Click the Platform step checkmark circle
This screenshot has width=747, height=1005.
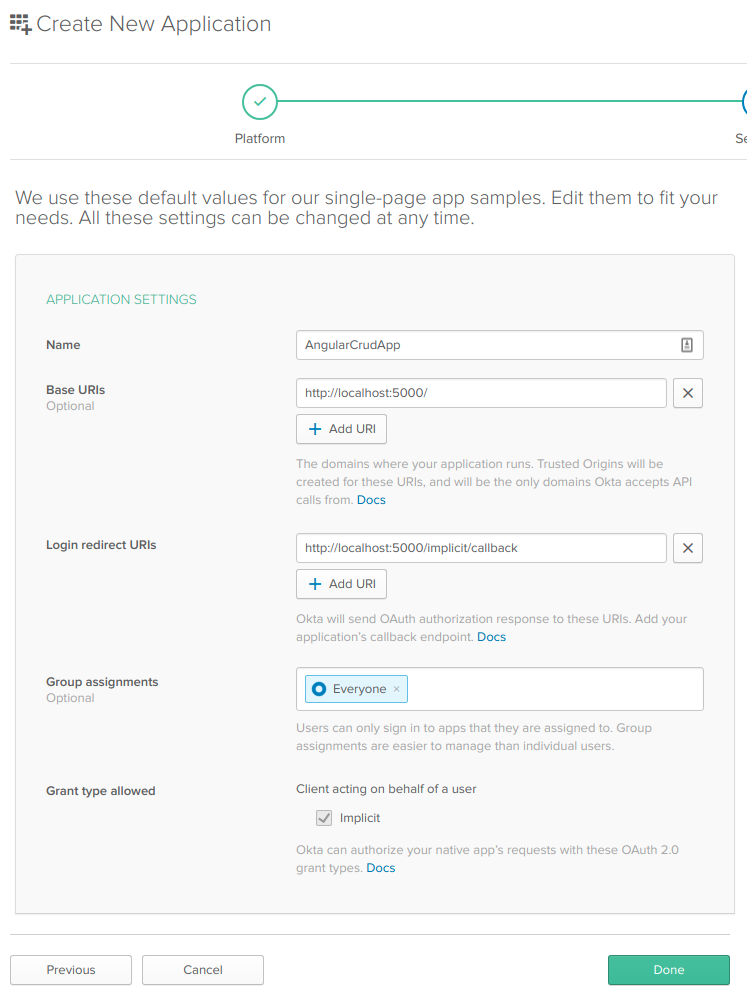coord(260,102)
